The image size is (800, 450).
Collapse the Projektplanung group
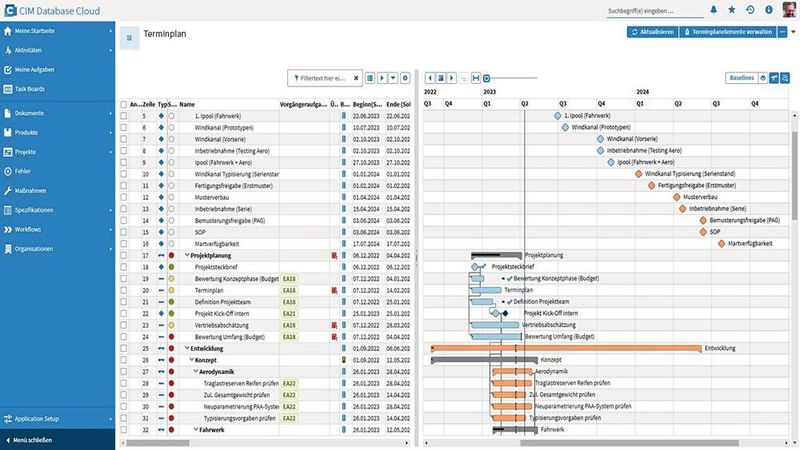187,255
